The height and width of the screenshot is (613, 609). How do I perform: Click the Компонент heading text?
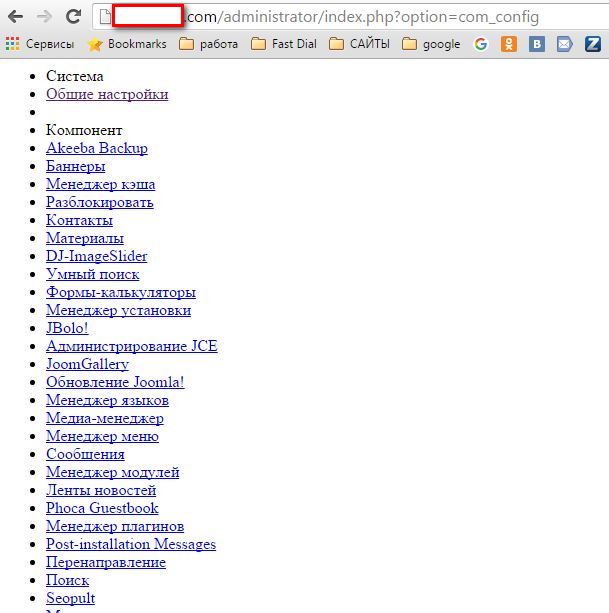point(84,130)
